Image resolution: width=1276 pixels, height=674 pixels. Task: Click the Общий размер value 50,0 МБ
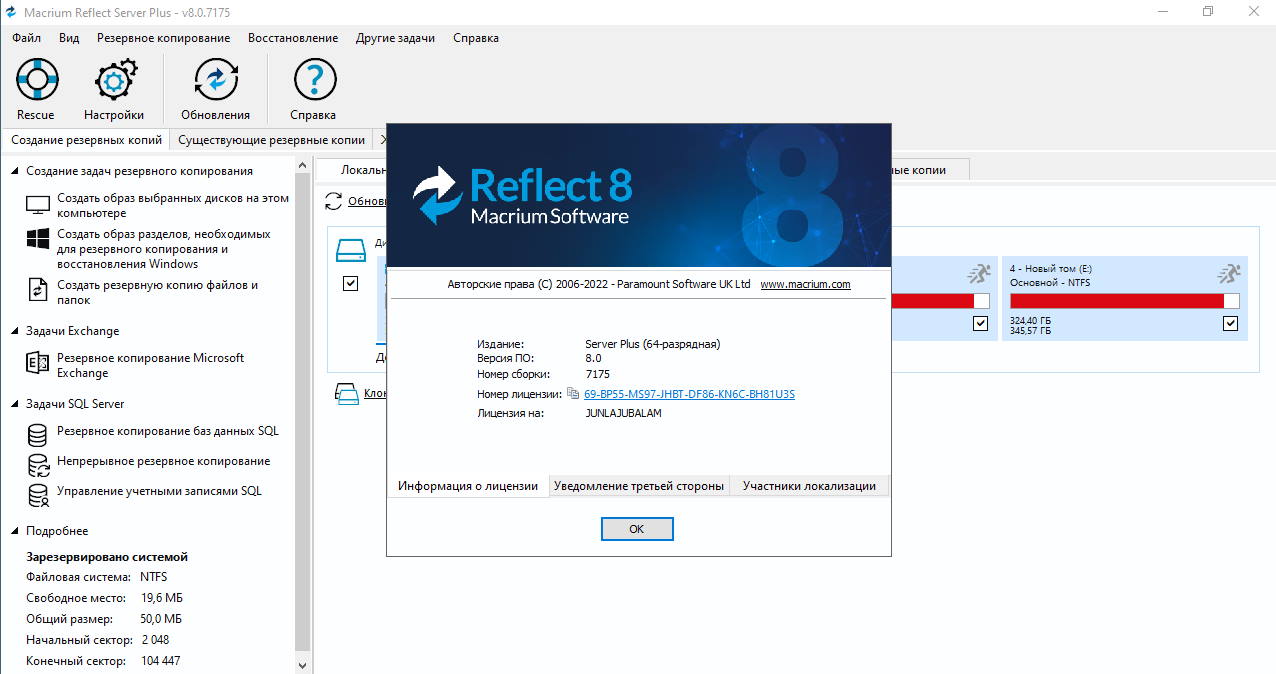pyautogui.click(x=162, y=619)
